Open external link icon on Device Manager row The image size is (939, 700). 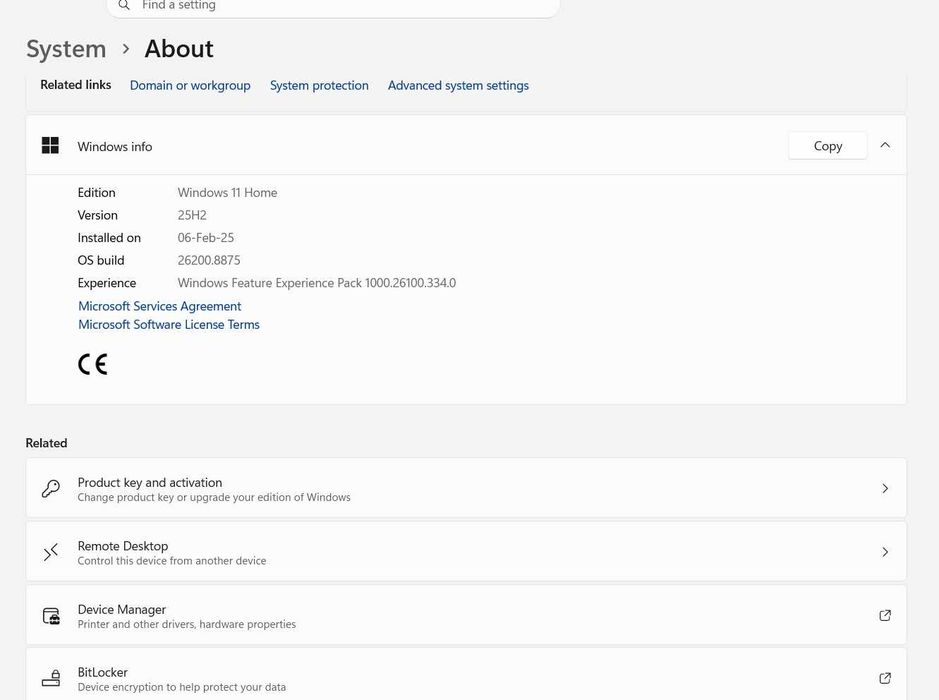pos(885,616)
